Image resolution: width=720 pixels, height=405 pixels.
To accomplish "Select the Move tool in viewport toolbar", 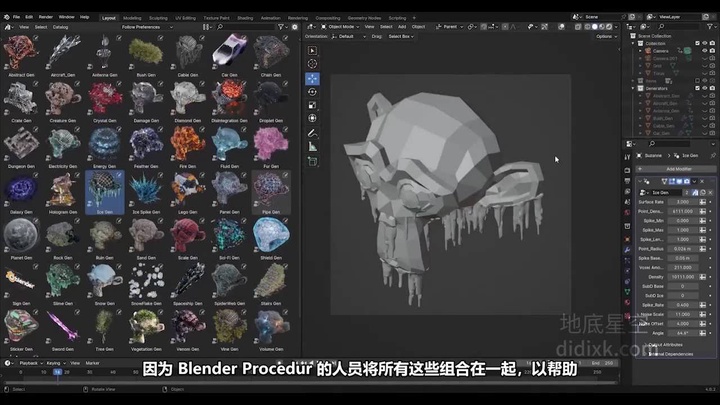I will 312,78.
